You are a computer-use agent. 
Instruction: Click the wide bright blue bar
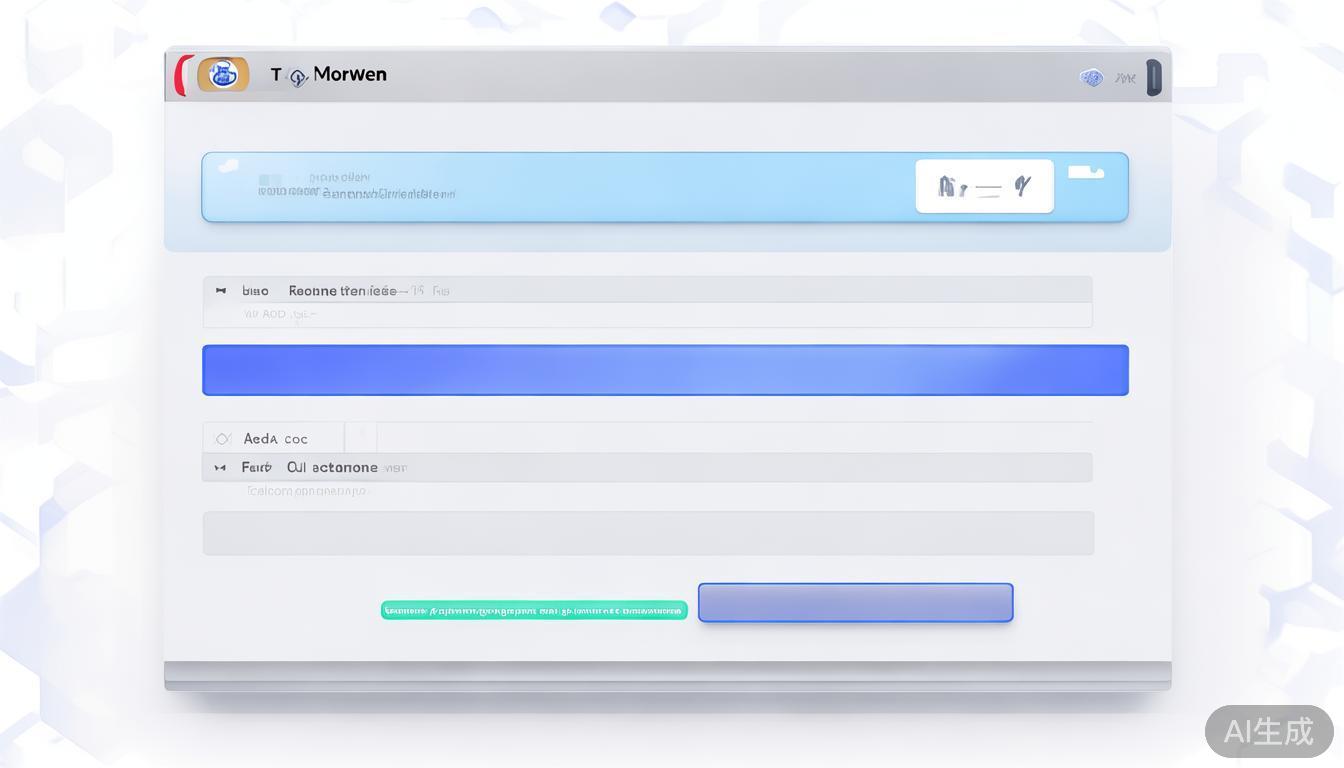pyautogui.click(x=665, y=370)
